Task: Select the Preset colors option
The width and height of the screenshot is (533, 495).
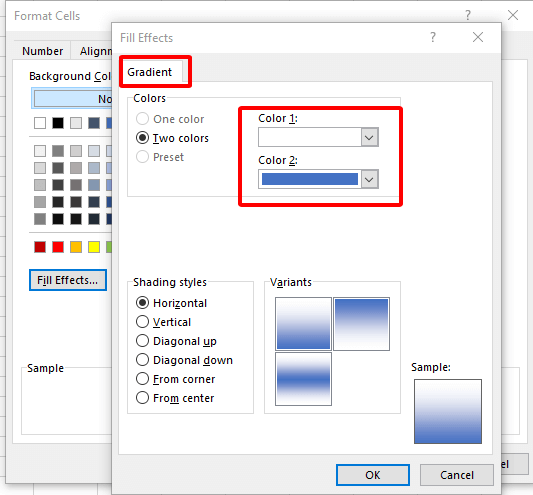Action: (x=142, y=157)
